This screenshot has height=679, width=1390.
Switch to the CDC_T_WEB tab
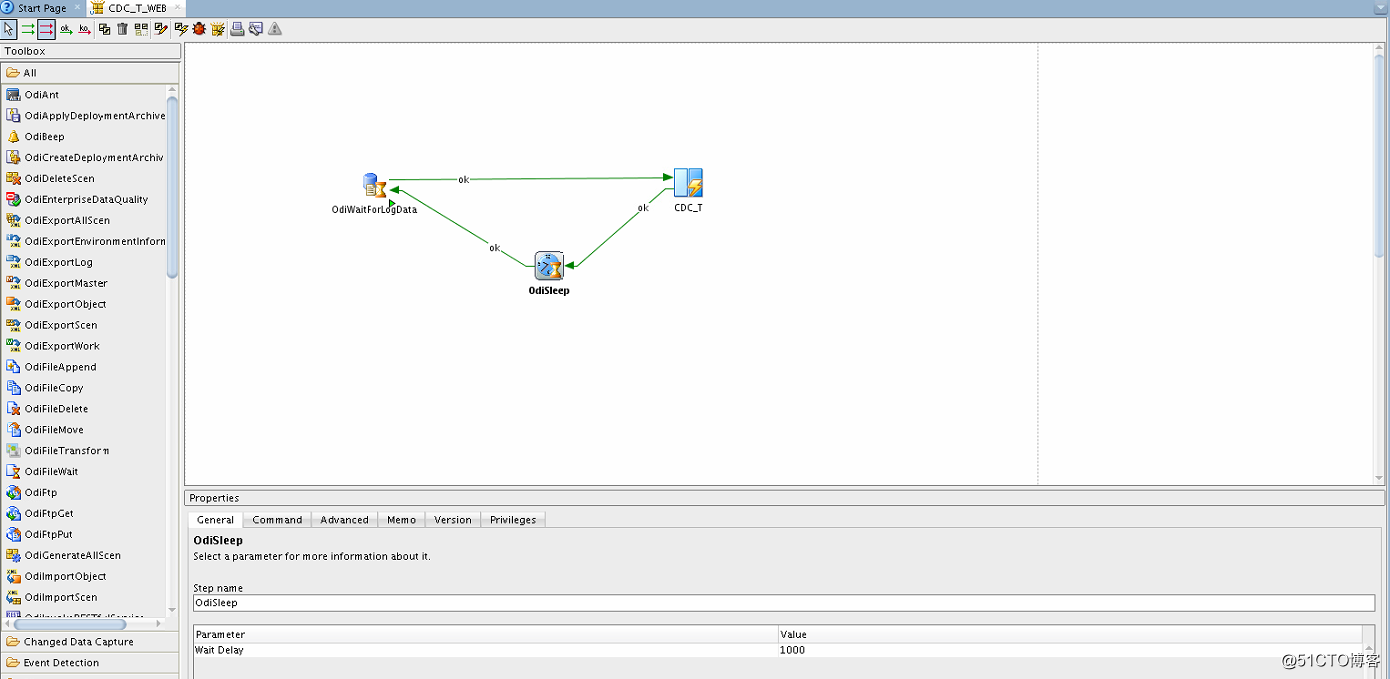(137, 8)
